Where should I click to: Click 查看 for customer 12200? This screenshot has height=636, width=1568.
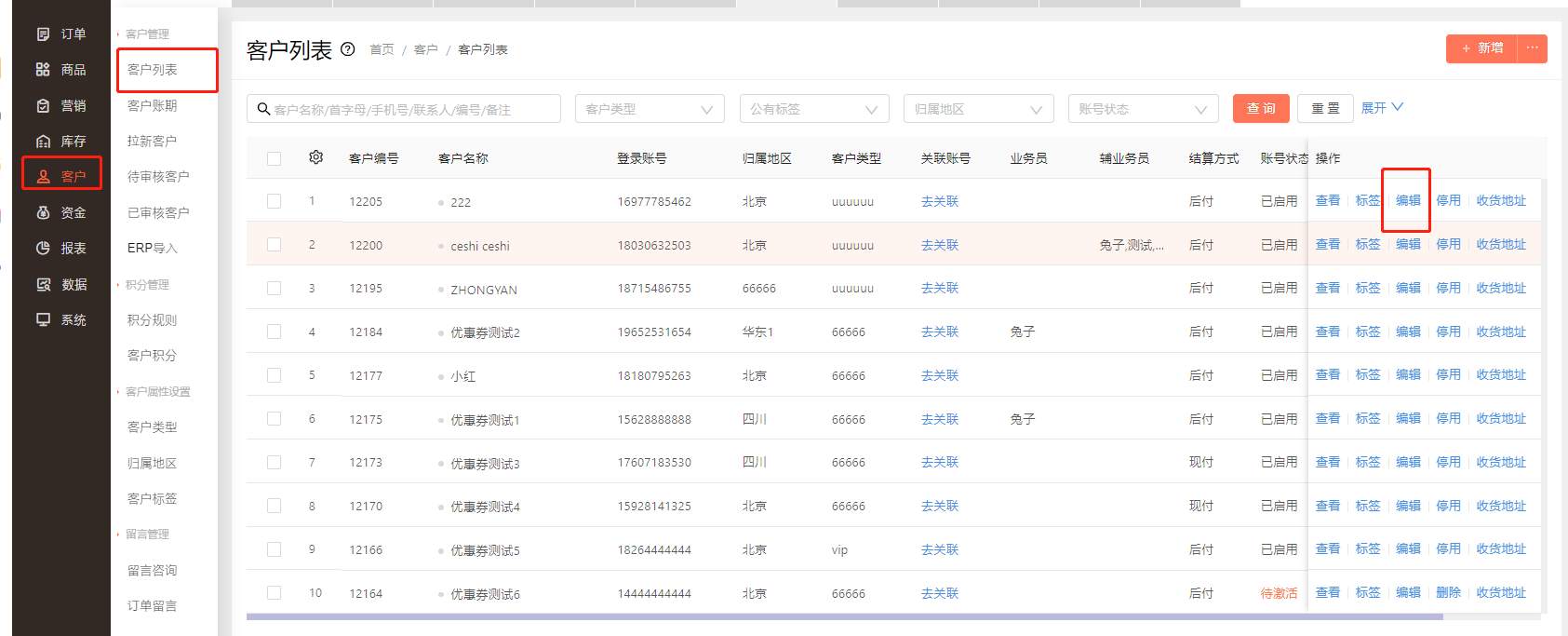pos(1328,244)
